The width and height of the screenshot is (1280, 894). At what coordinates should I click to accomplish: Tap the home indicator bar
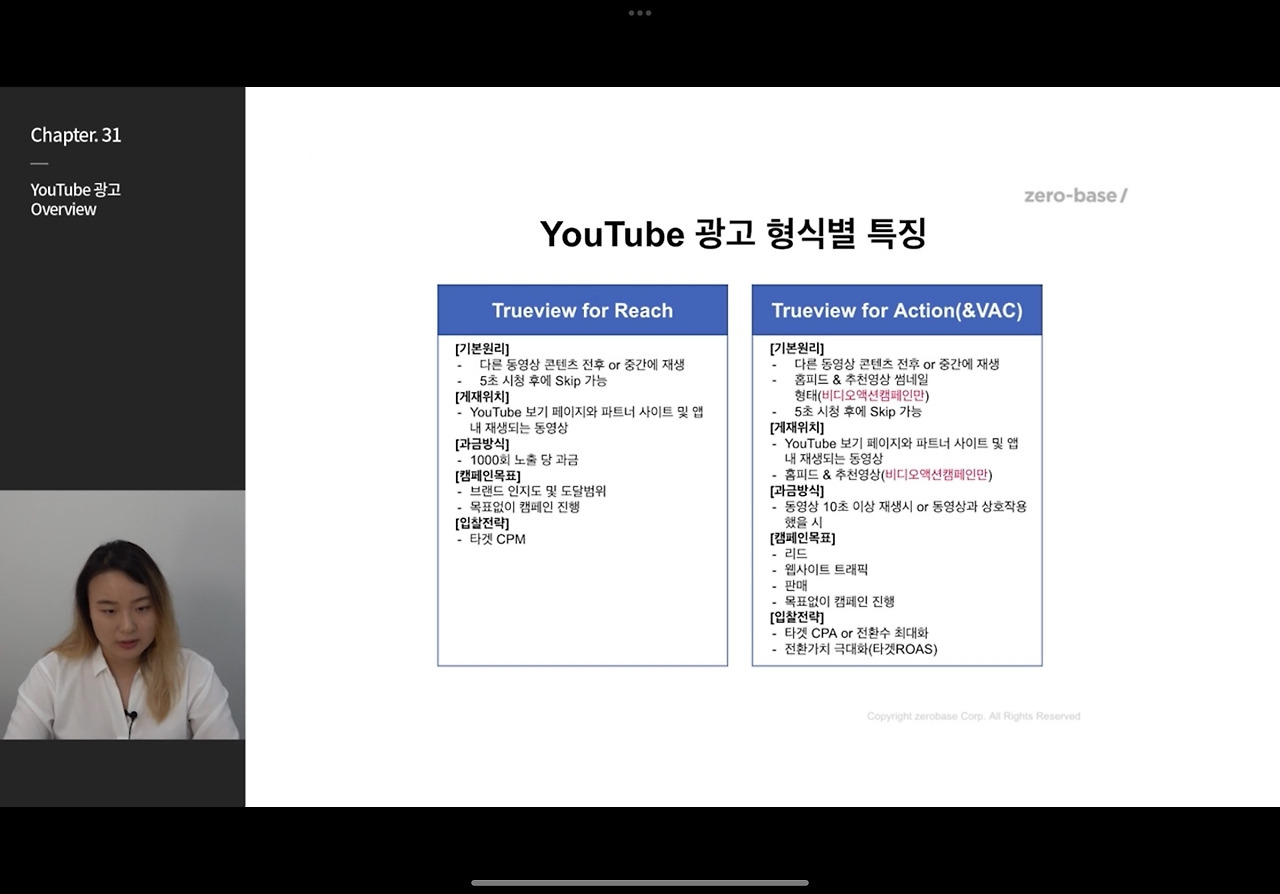pyautogui.click(x=640, y=883)
